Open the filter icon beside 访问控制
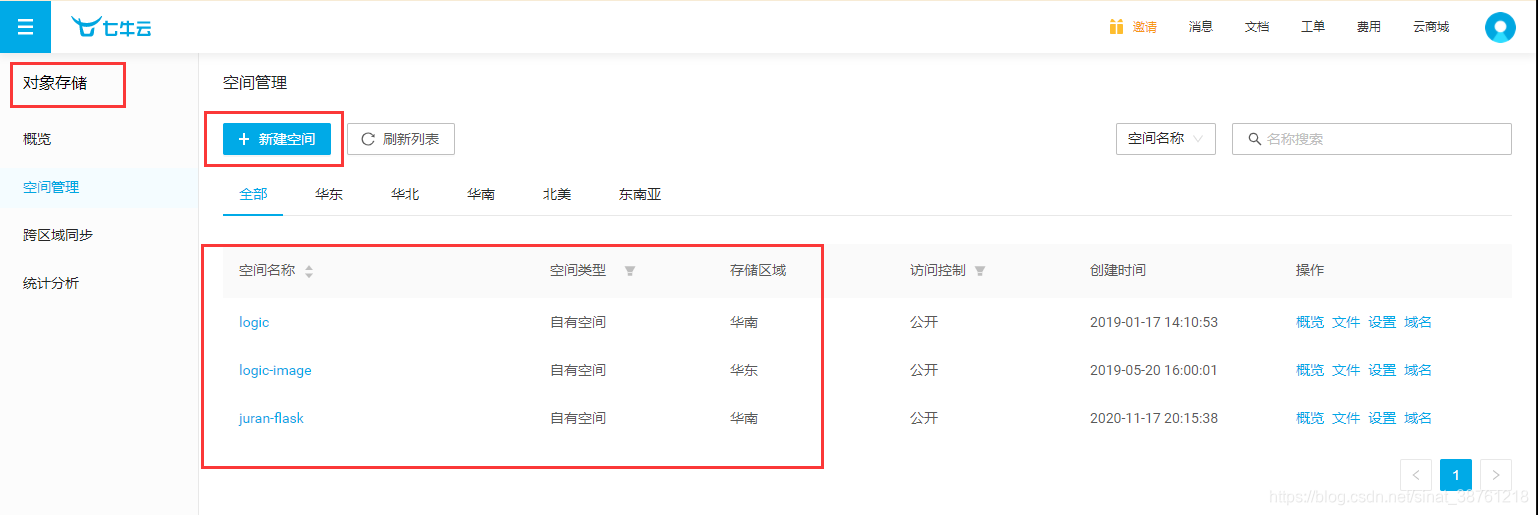This screenshot has height=515, width=1538. coord(980,271)
